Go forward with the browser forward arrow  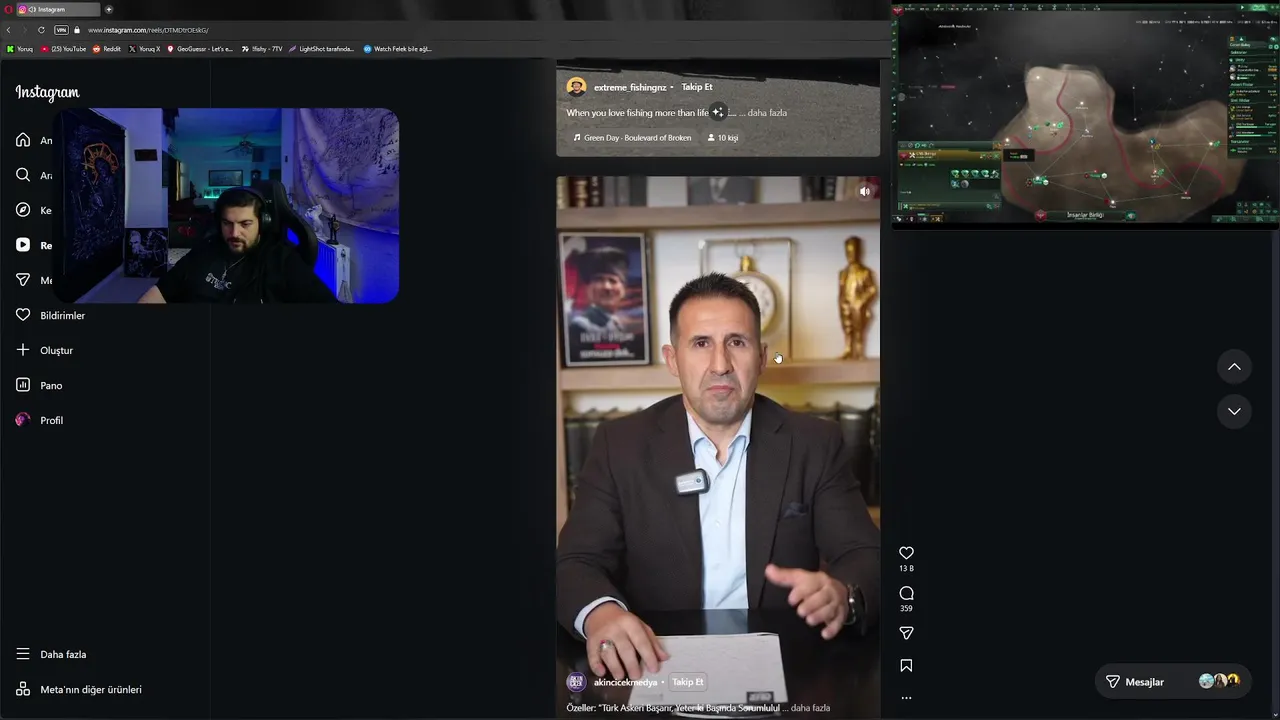(24, 30)
